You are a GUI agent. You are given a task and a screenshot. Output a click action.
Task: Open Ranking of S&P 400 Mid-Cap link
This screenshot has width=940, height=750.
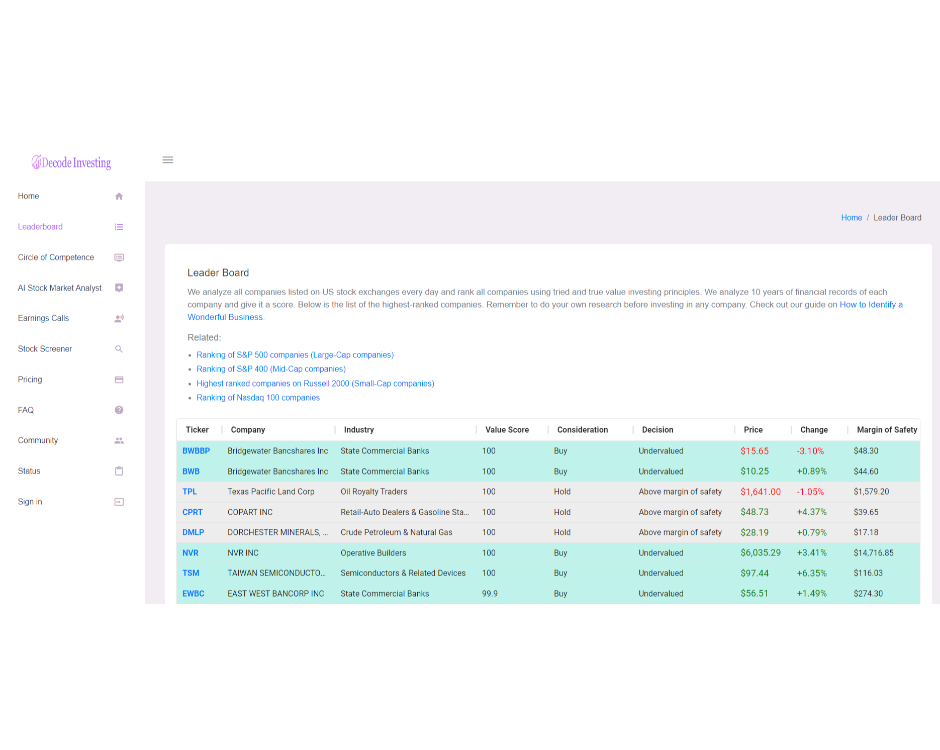click(271, 369)
